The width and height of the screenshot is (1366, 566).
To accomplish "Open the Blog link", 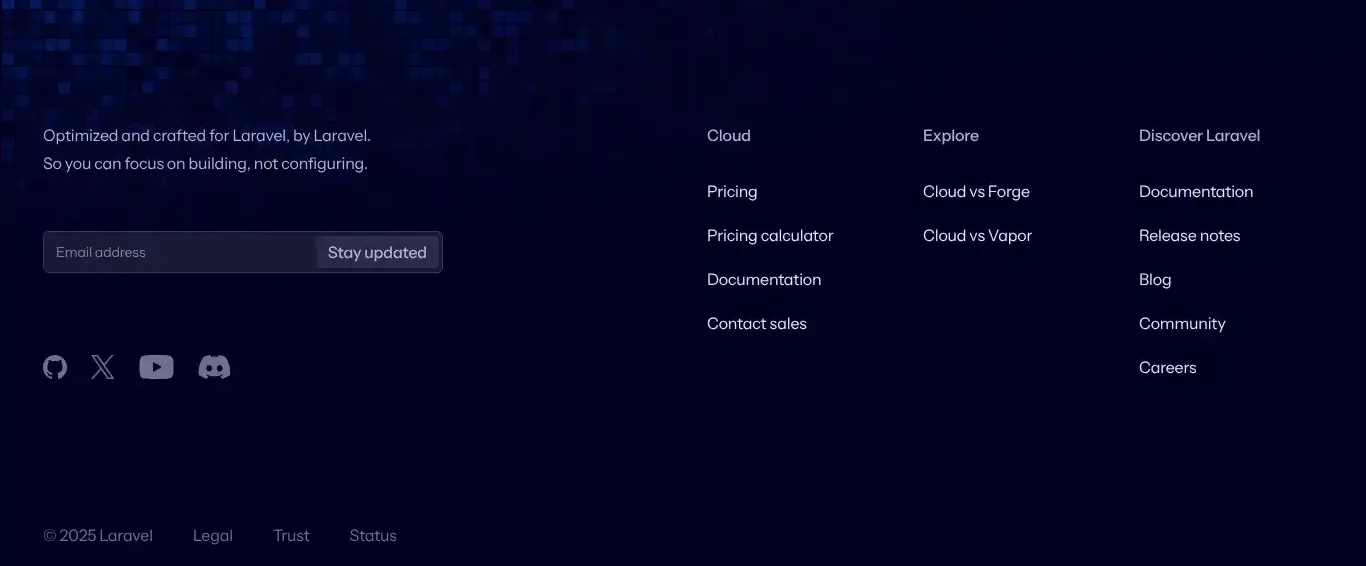I will pos(1155,279).
